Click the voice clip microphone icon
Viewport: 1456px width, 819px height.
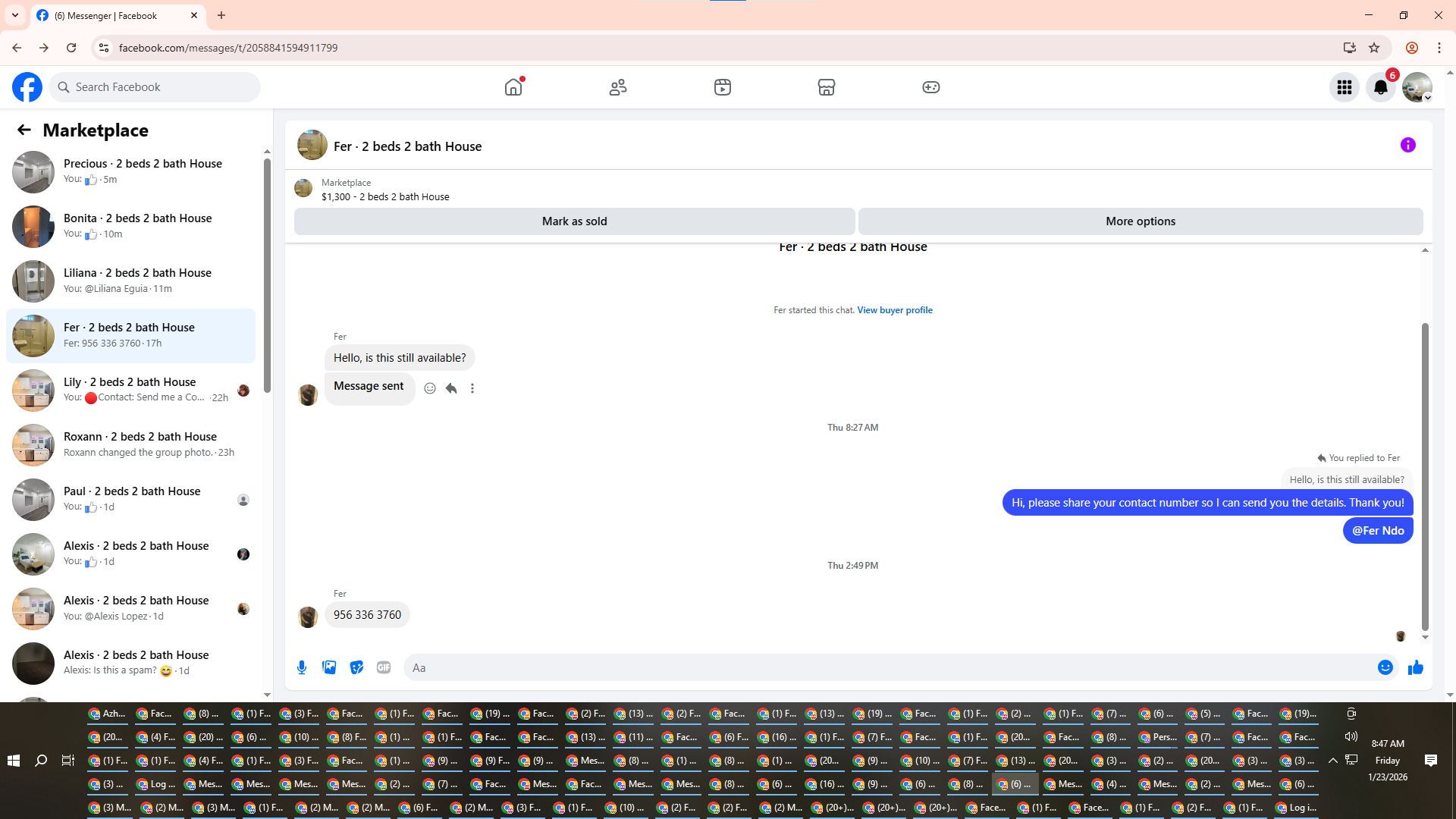click(x=302, y=667)
